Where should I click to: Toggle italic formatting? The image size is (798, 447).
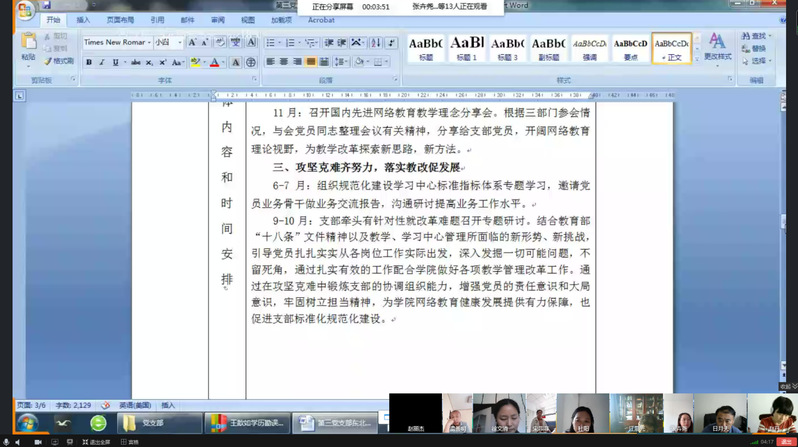click(x=102, y=62)
